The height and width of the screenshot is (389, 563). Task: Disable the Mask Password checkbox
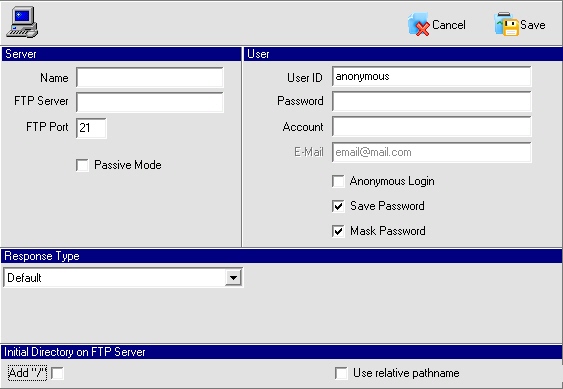(x=338, y=231)
